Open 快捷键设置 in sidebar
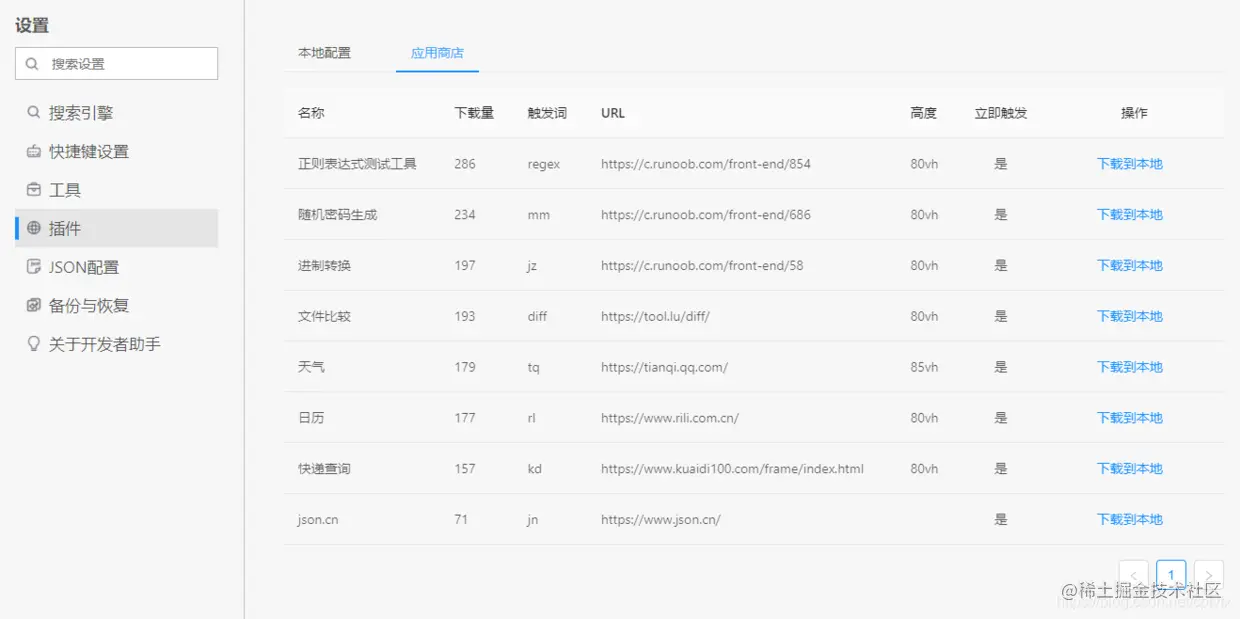The height and width of the screenshot is (619, 1240). 116,152
